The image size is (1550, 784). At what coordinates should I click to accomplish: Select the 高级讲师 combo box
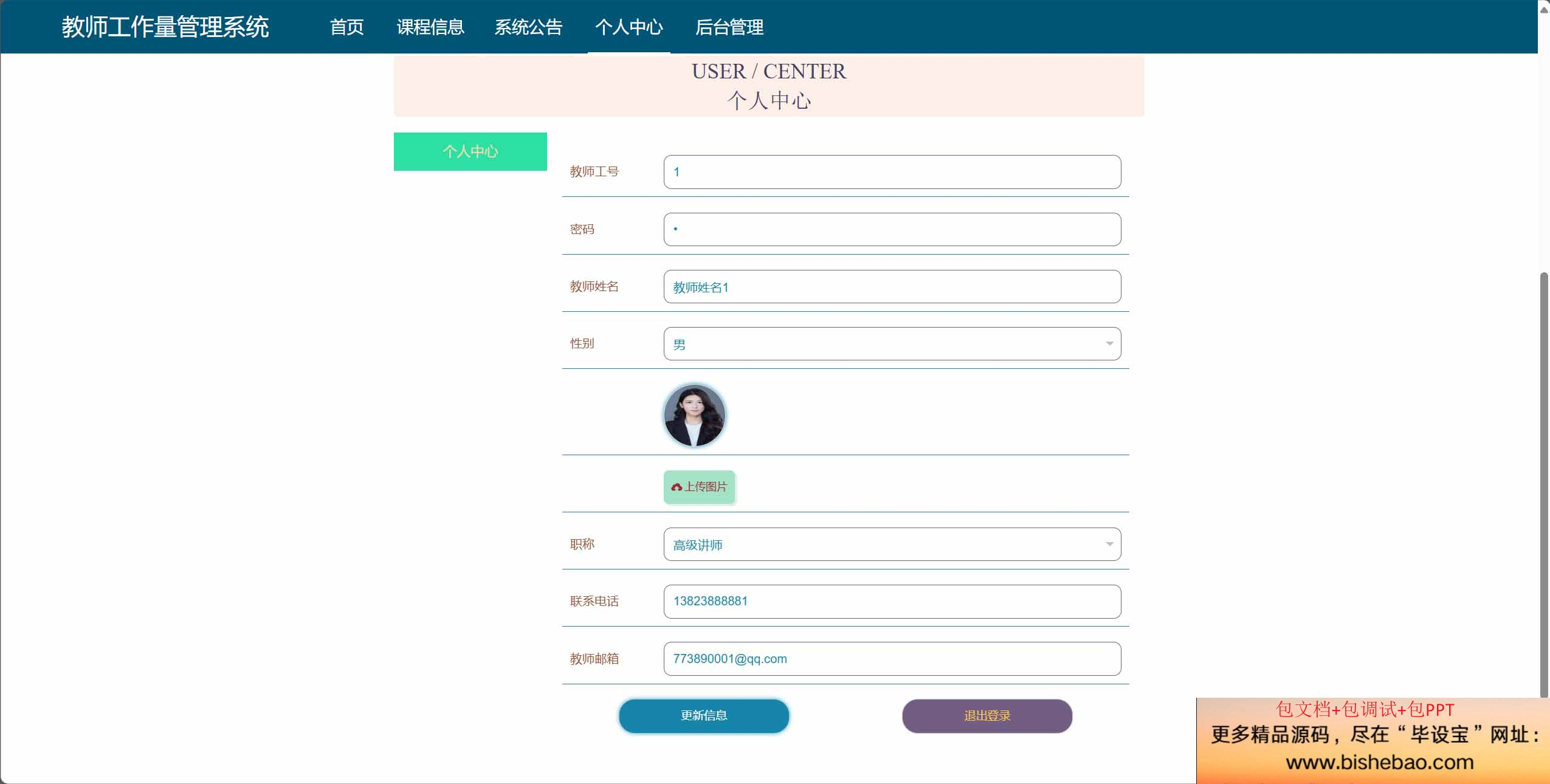(x=892, y=545)
